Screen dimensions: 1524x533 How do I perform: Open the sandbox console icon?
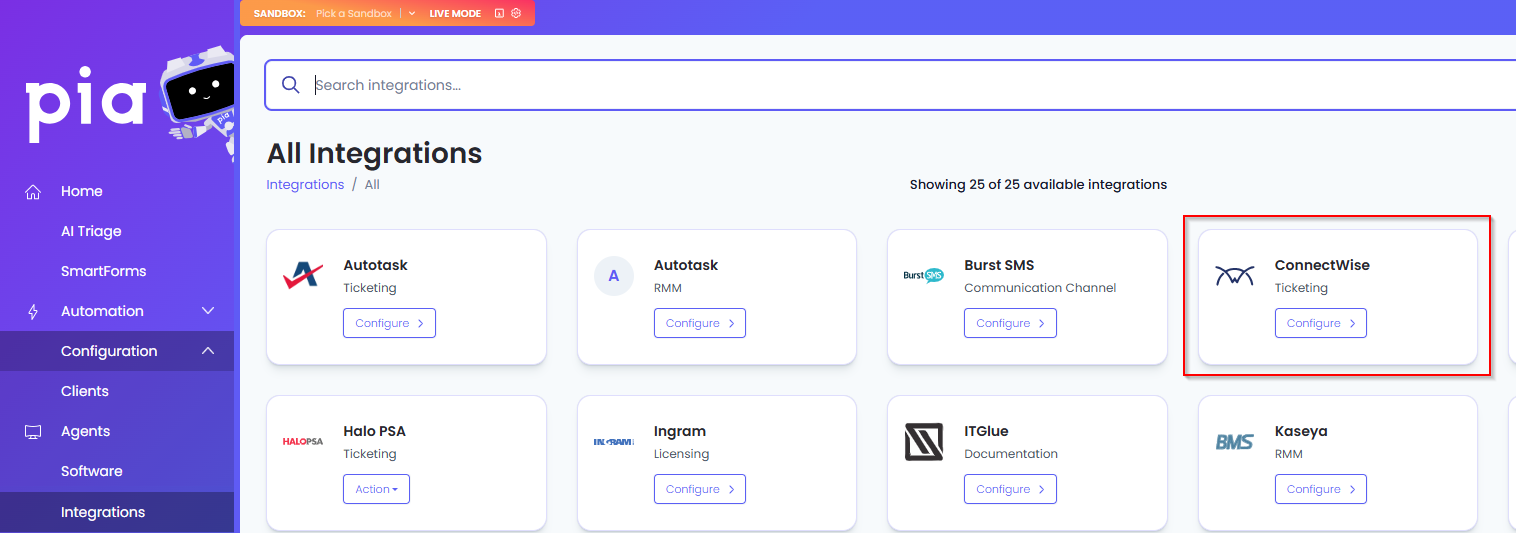pos(499,13)
